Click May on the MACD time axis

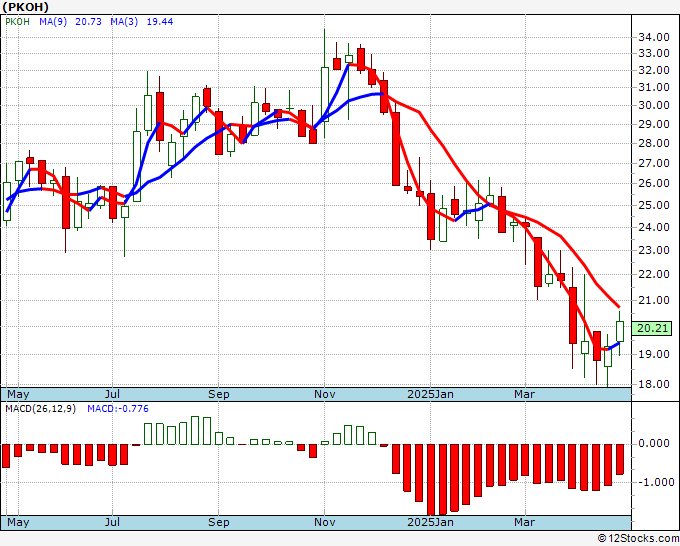[x=18, y=522]
